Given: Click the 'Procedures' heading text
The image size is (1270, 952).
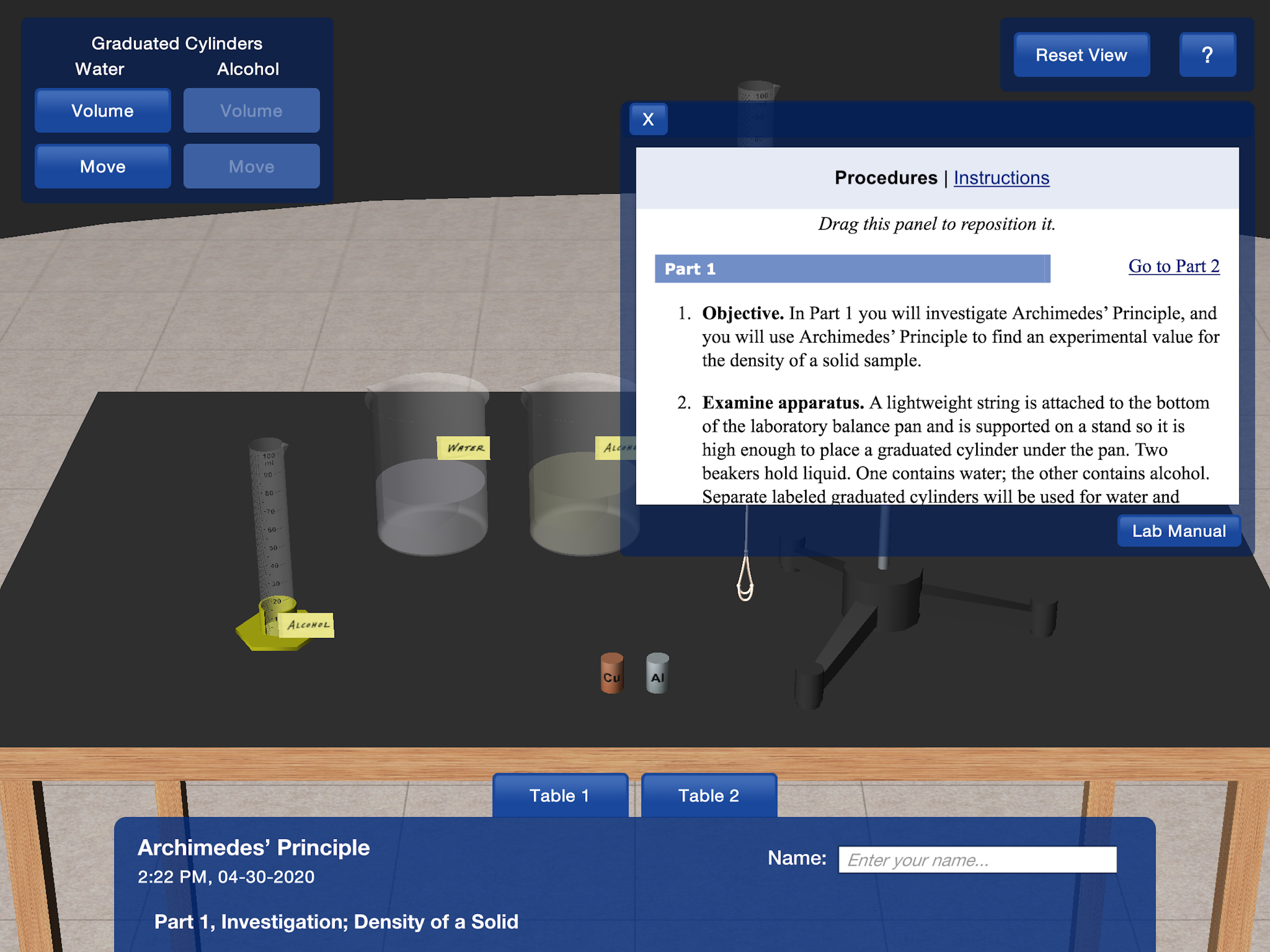Looking at the screenshot, I should tap(886, 178).
